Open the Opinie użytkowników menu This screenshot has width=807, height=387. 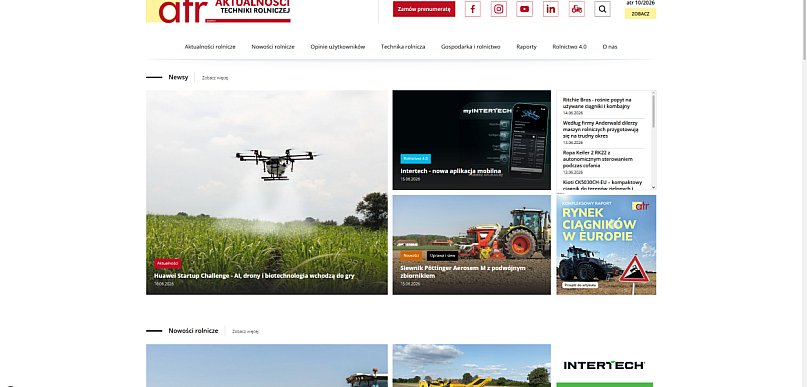coord(338,47)
